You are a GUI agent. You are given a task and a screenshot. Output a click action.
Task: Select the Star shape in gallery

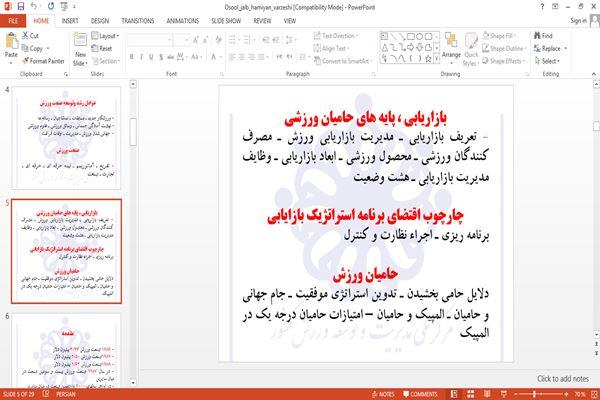click(429, 59)
